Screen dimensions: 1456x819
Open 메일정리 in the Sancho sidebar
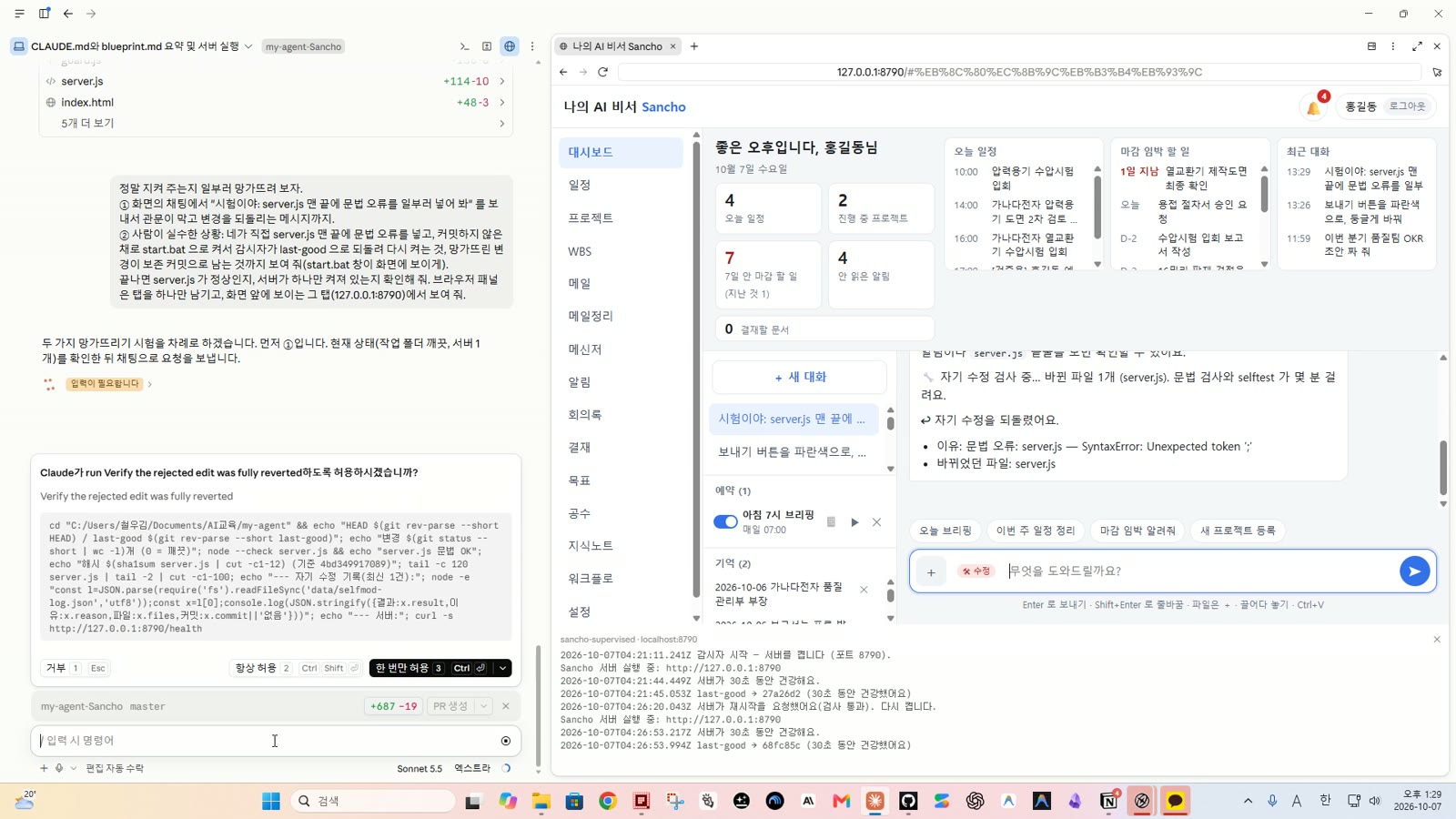click(621, 317)
